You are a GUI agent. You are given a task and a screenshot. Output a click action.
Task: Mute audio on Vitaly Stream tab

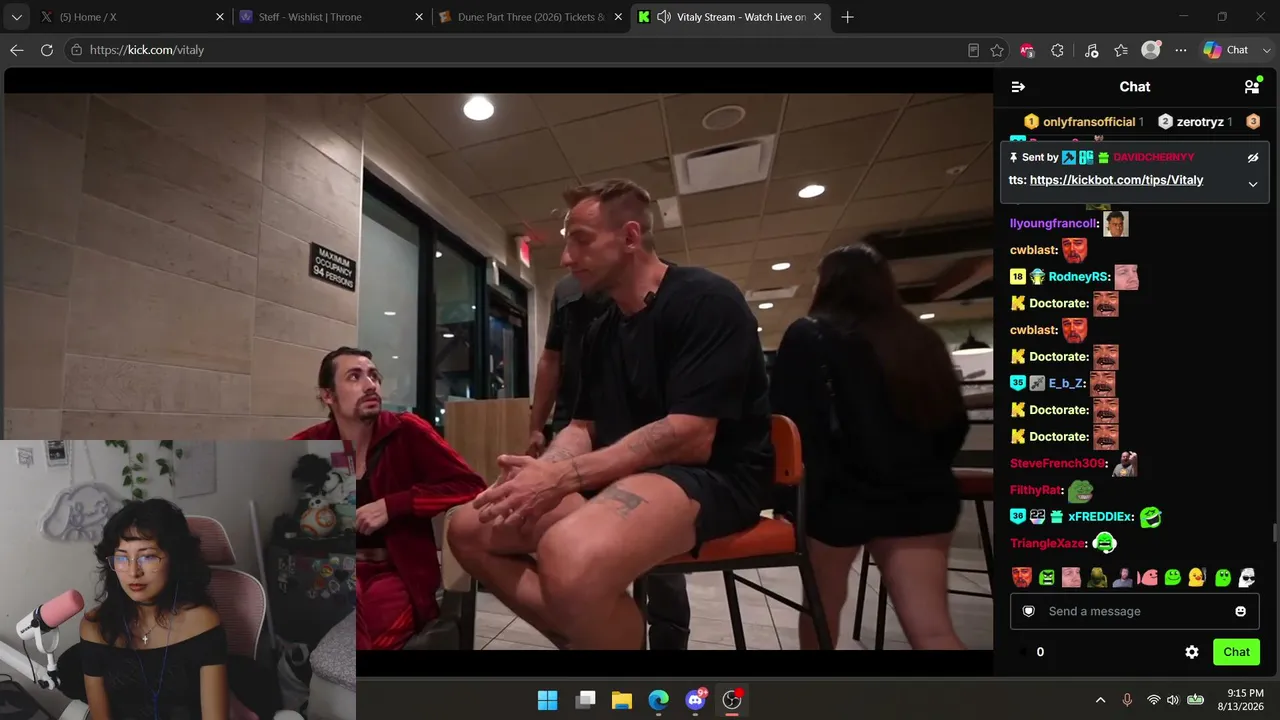point(664,17)
